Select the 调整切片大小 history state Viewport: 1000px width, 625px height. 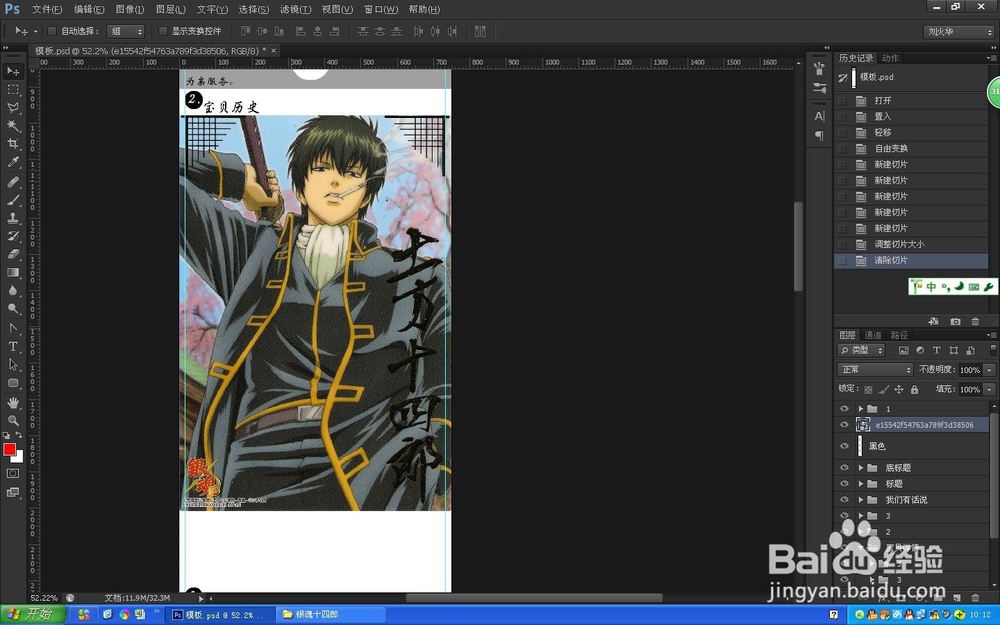(x=911, y=244)
